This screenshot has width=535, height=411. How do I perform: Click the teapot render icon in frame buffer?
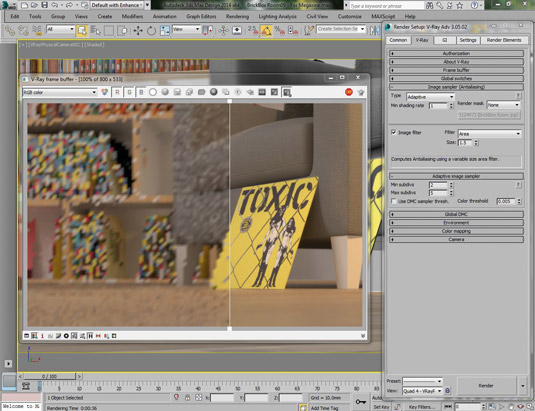(361, 92)
